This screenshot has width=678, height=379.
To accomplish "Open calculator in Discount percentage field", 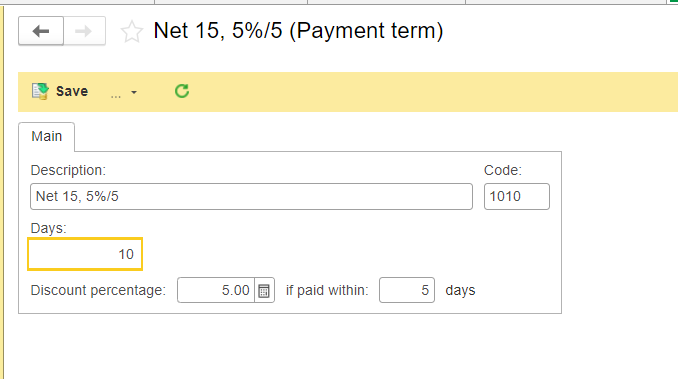I will [x=264, y=290].
